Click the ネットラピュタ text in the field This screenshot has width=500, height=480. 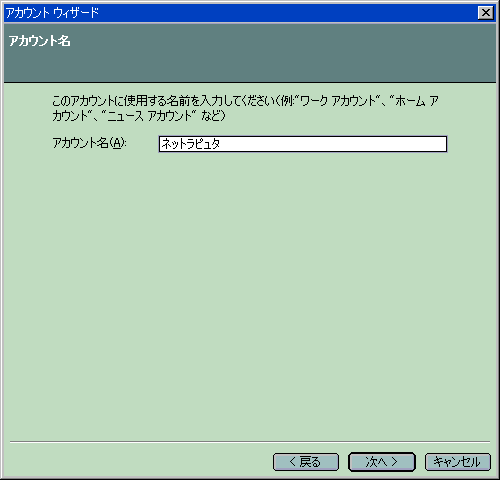(190, 144)
